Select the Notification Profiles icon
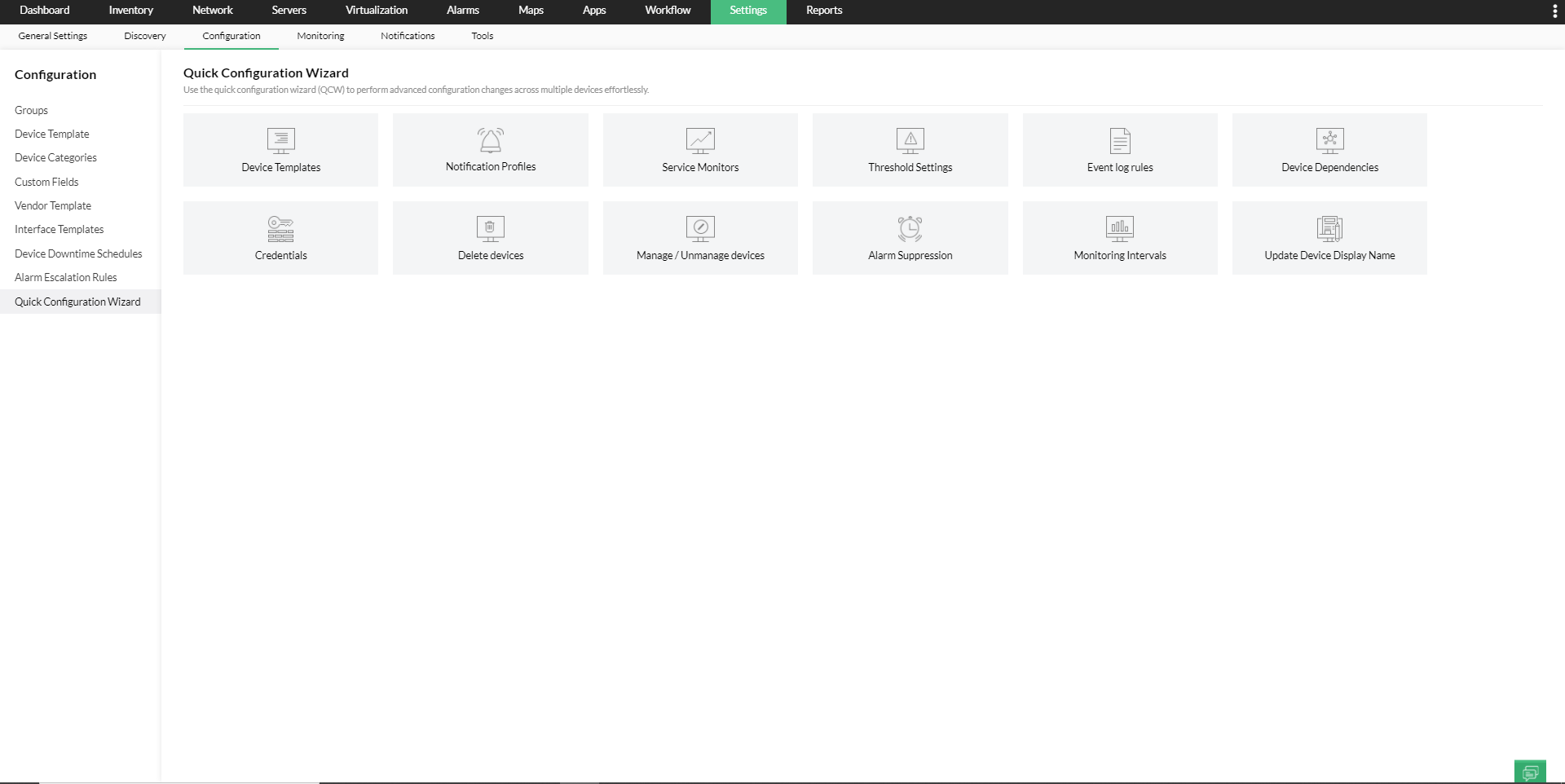Screen dimensions: 1565x784 coord(490,149)
